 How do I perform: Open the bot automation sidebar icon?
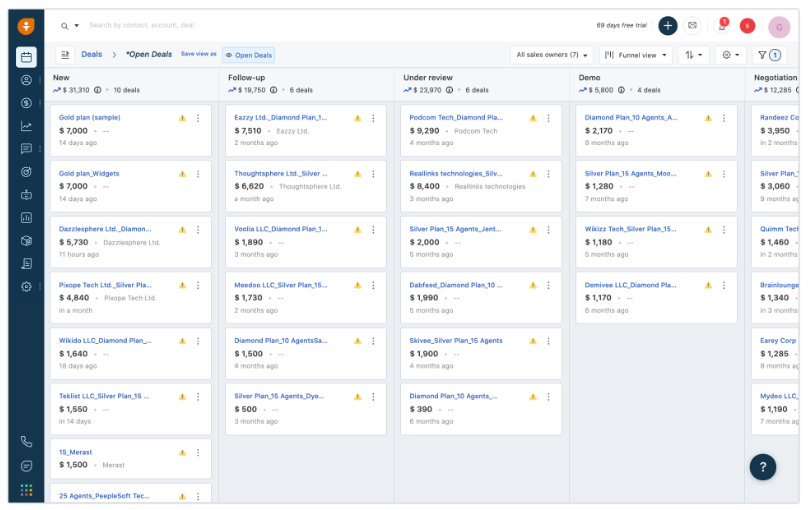26,195
